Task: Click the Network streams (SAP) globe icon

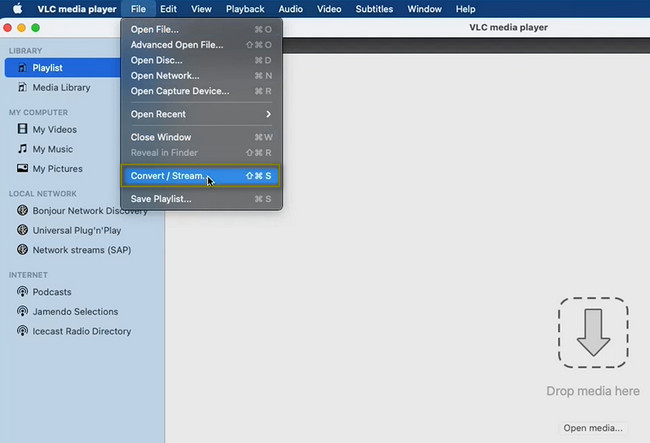Action: click(x=22, y=250)
